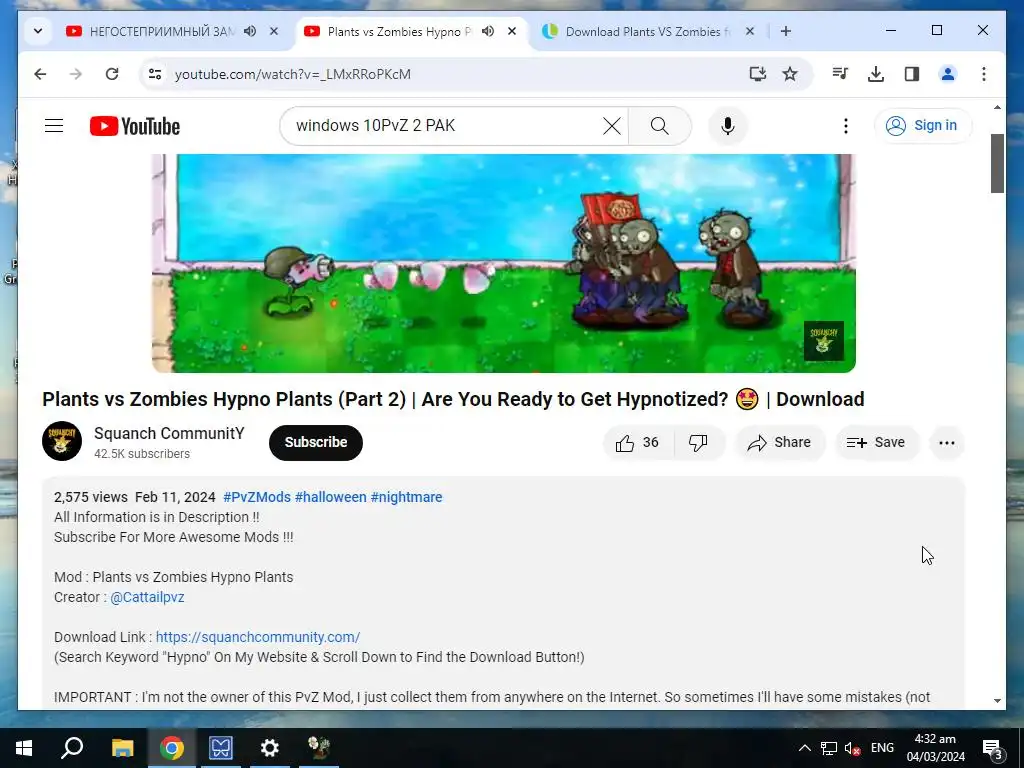Screen dimensions: 1024x768
Task: Click the Squanch watermark on the video
Action: pyautogui.click(x=824, y=341)
